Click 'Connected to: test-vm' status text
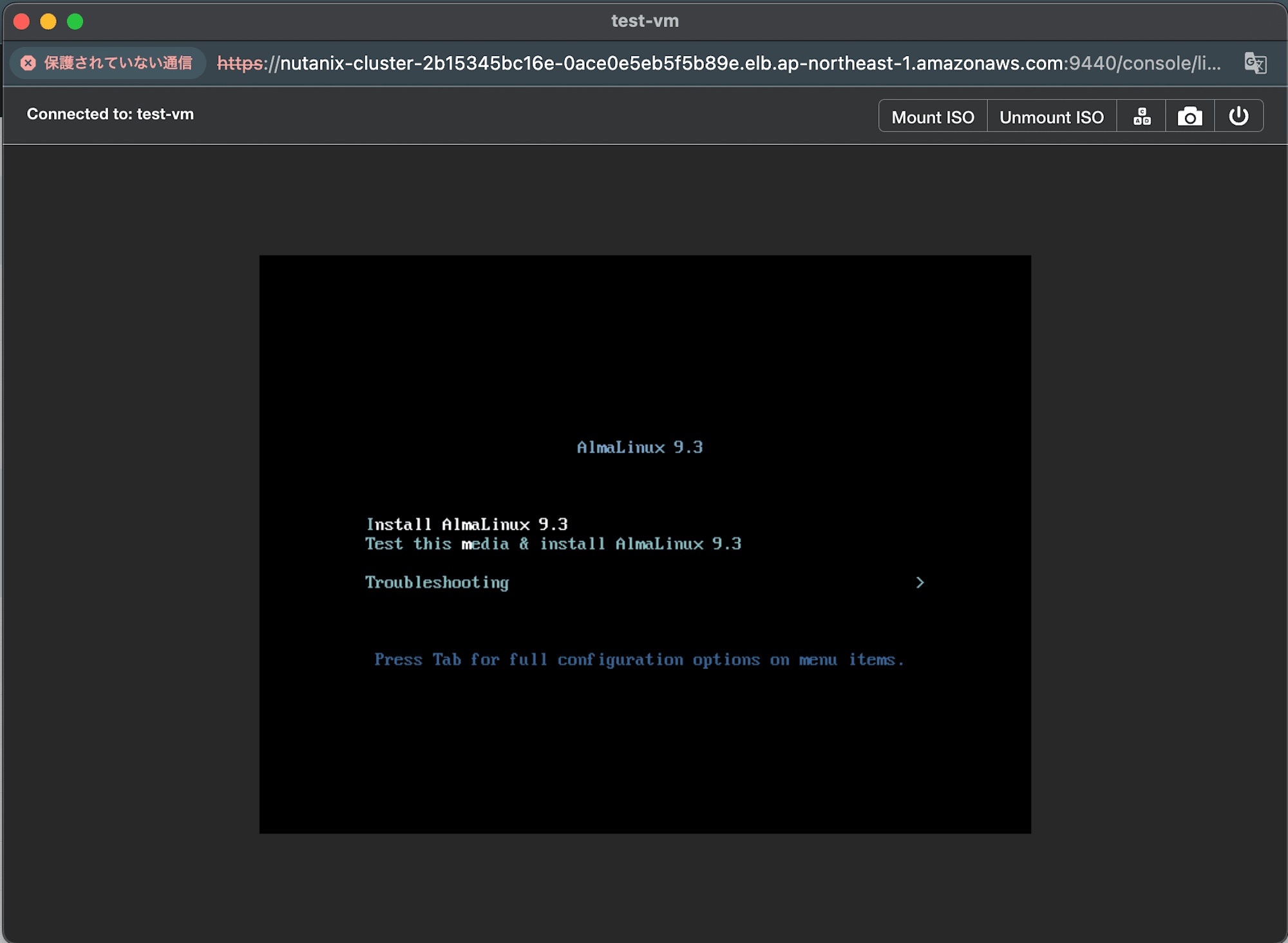The width and height of the screenshot is (1288, 943). pos(110,114)
